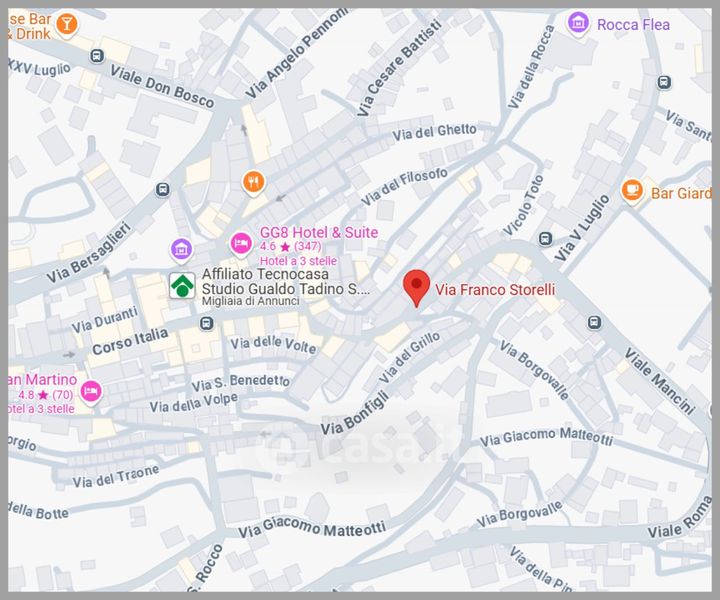Open the Bar Giard place label
The height and width of the screenshot is (600, 720).
[681, 193]
